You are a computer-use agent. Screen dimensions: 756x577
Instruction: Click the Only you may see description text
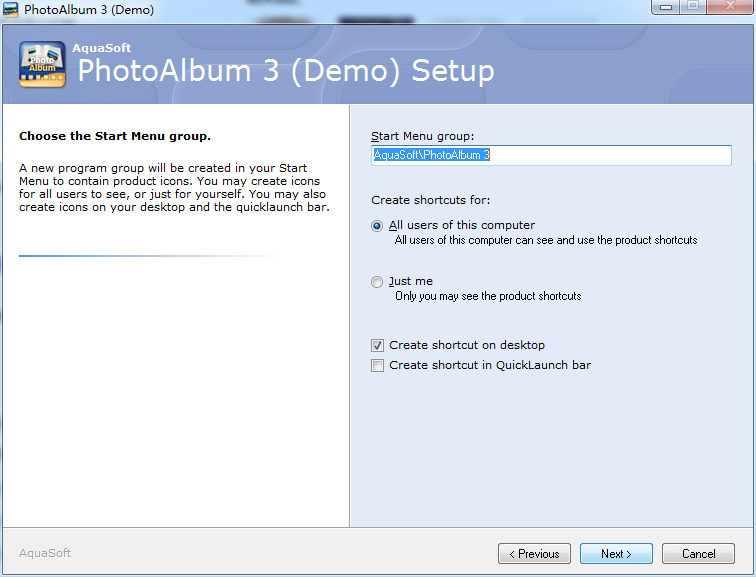pos(488,296)
